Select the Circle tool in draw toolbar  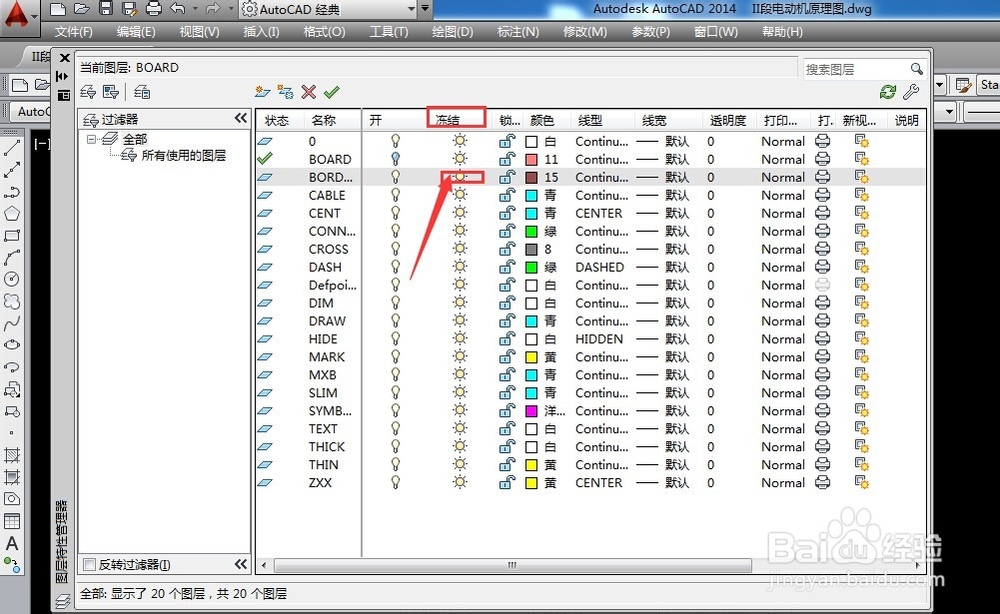click(11, 279)
